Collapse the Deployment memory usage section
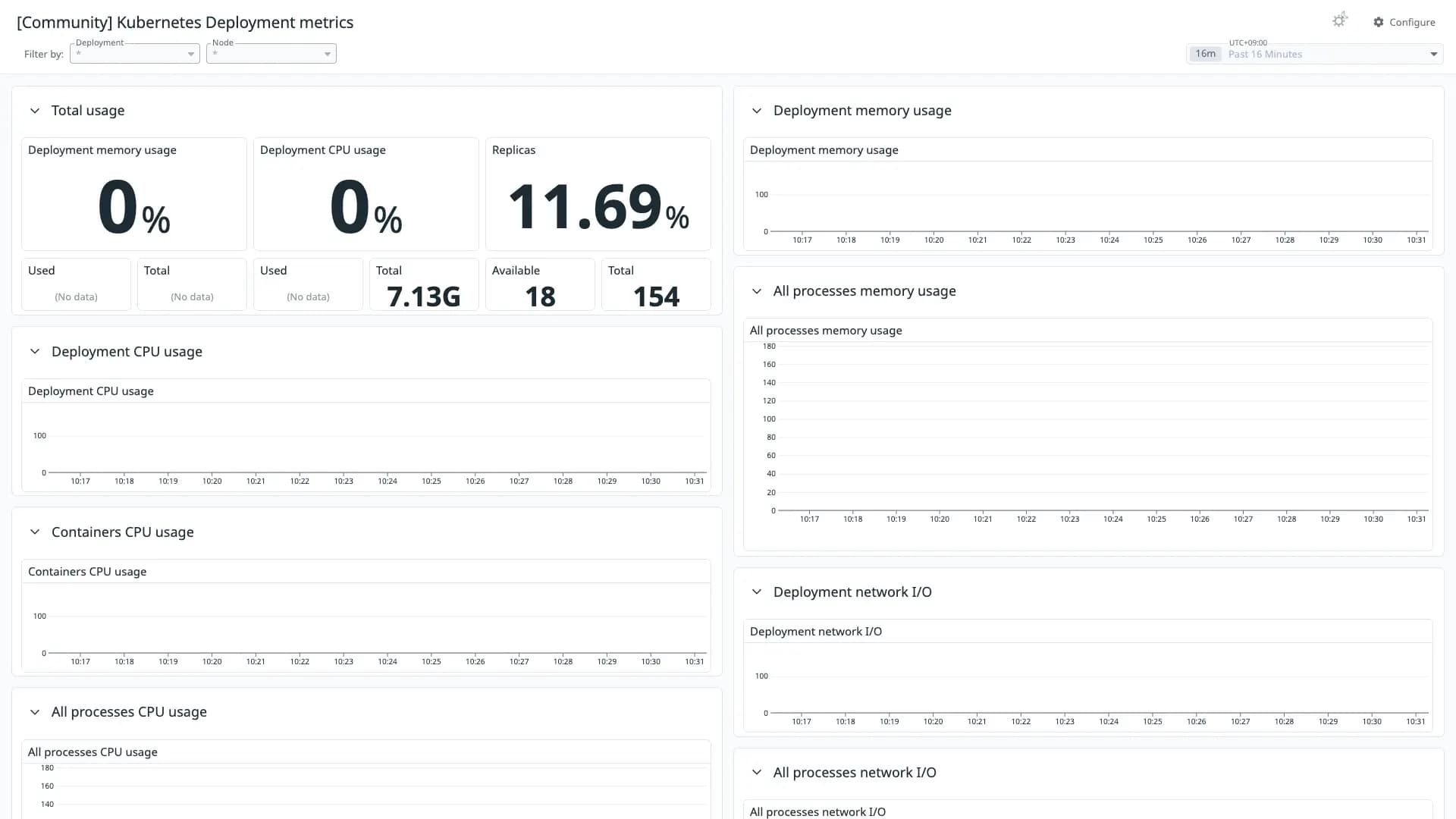This screenshot has width=1456, height=819. click(x=757, y=111)
